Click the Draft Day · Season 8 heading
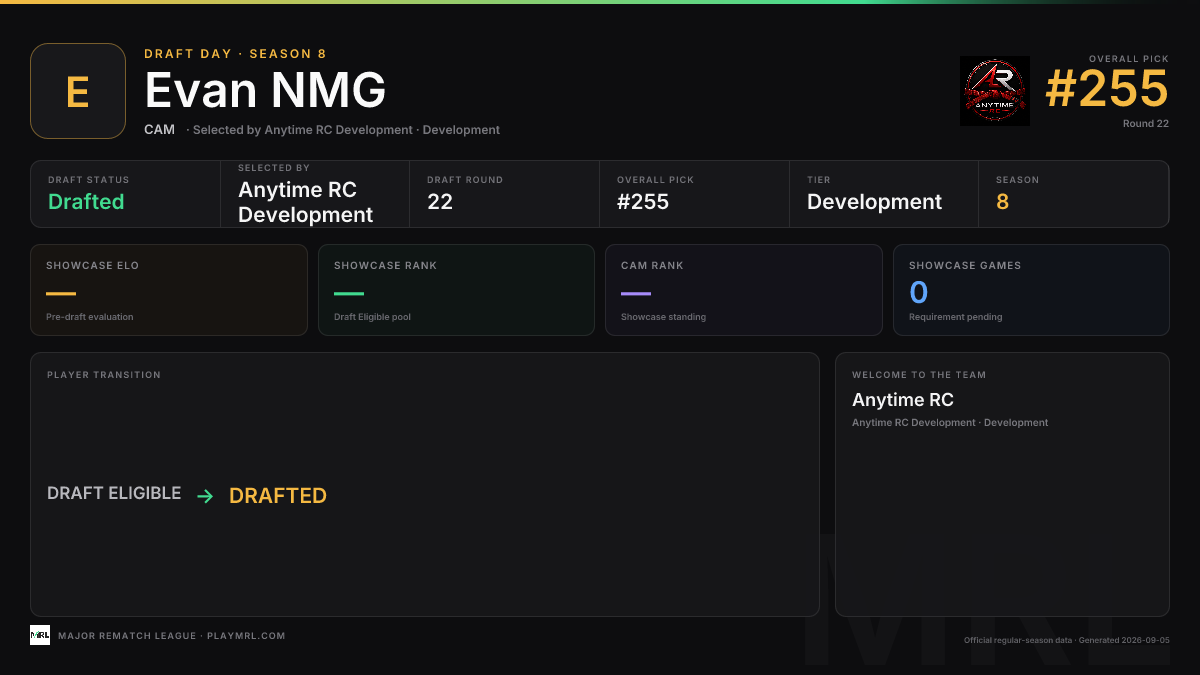Viewport: 1200px width, 675px height. pyautogui.click(x=235, y=54)
